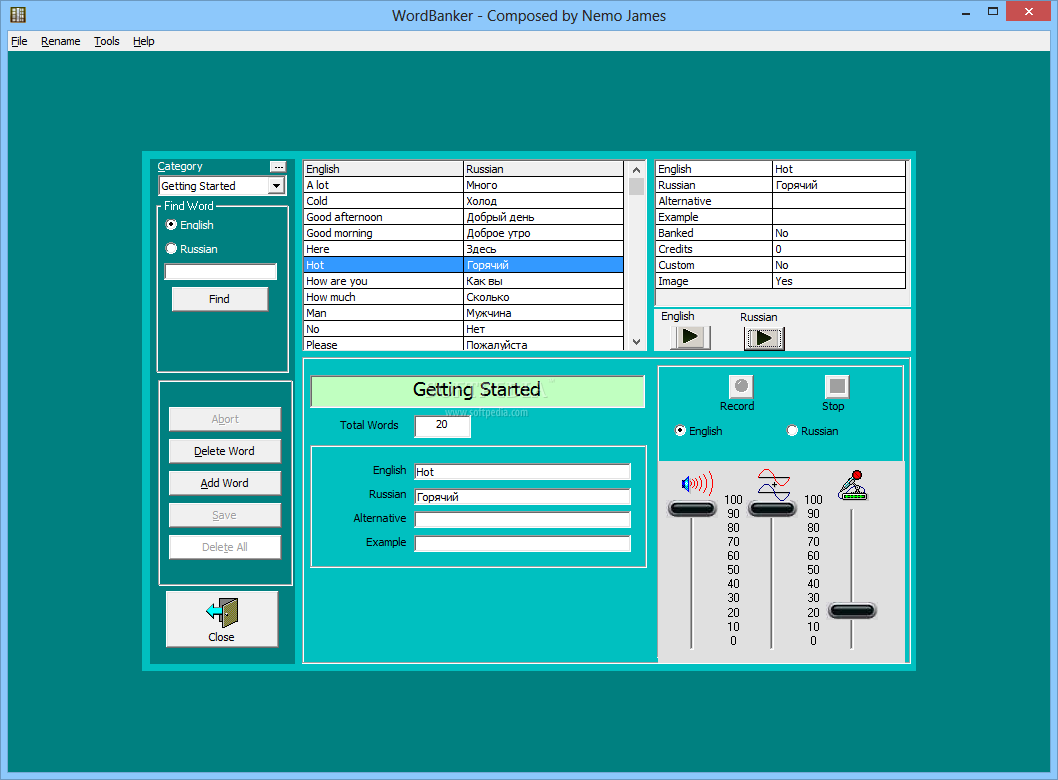
Task: Select the 'Good morning' word row
Action: 463,233
